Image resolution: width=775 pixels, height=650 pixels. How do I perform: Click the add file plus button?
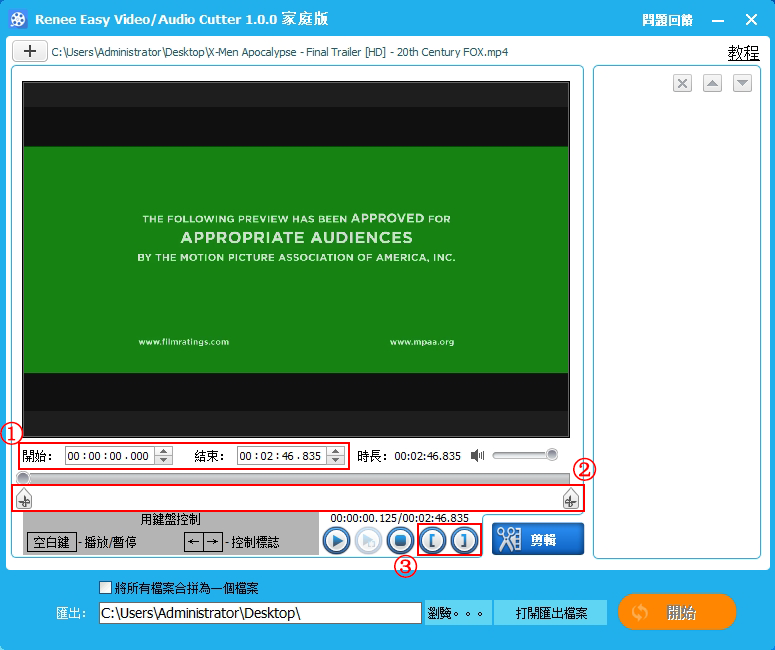[x=29, y=51]
